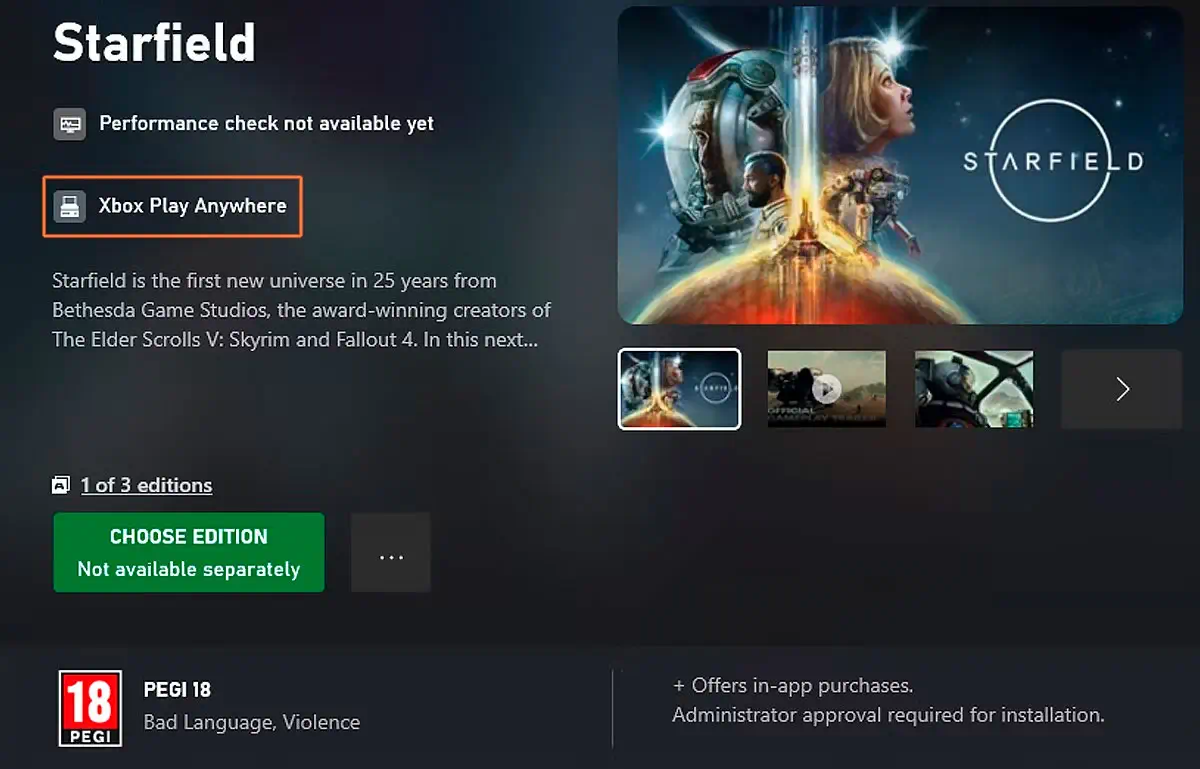Click the performance check monitor icon
This screenshot has width=1200, height=769.
tap(69, 124)
